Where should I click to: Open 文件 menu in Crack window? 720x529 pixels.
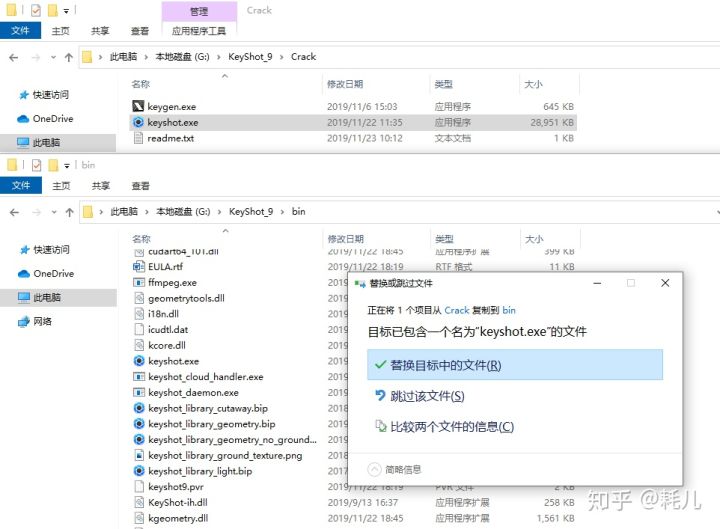point(20,31)
